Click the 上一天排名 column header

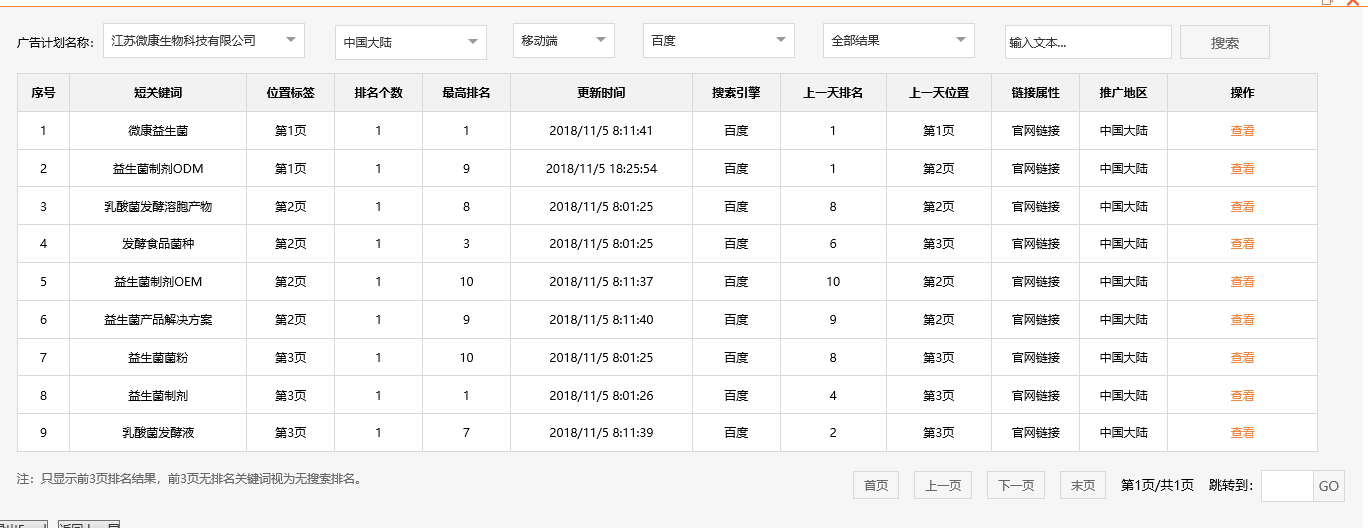point(833,92)
